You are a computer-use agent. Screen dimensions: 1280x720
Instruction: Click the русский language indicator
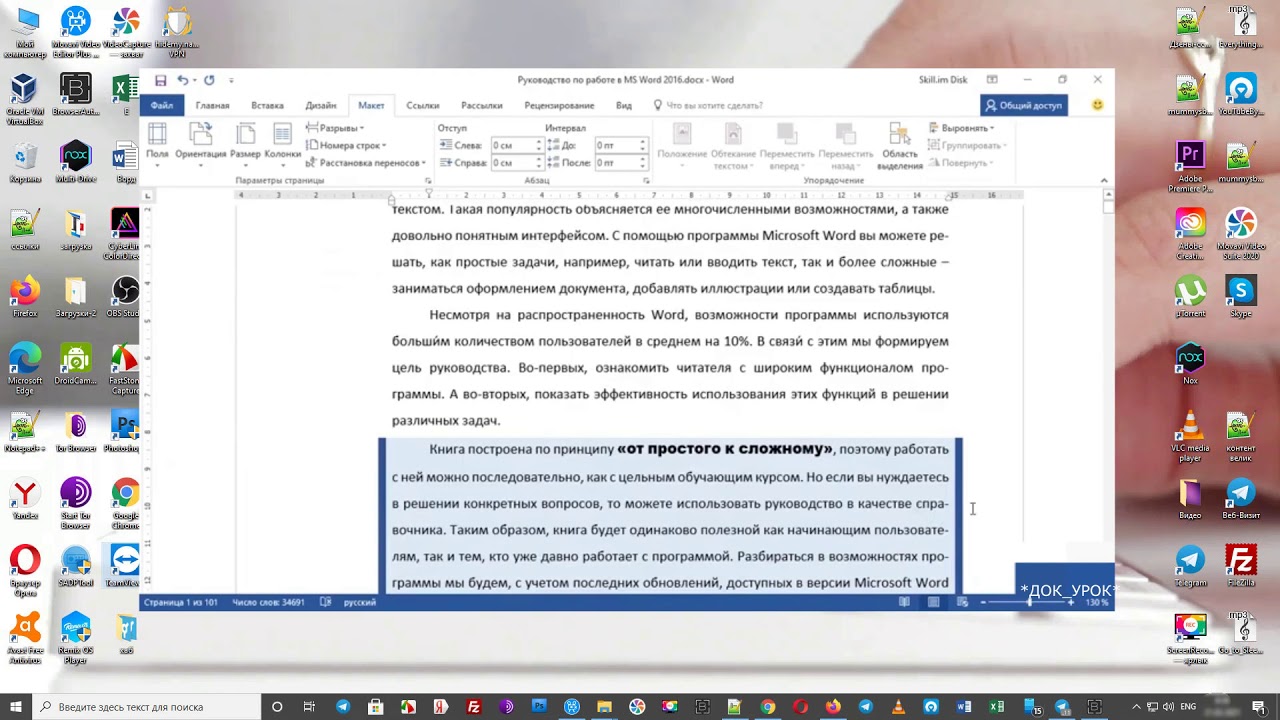(x=360, y=602)
